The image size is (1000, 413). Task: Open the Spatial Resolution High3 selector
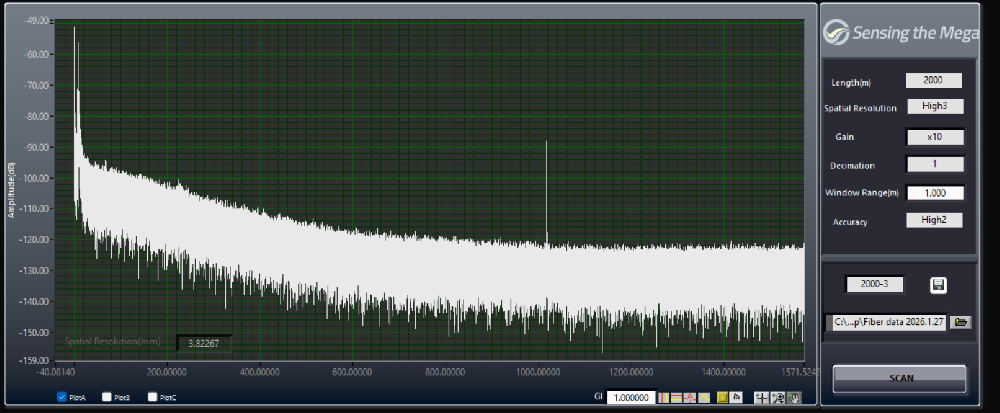tap(934, 107)
